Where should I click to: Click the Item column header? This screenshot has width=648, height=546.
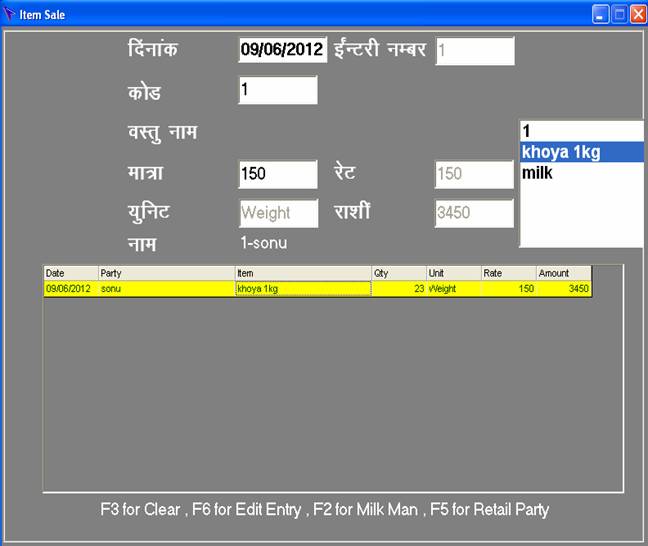pos(303,272)
